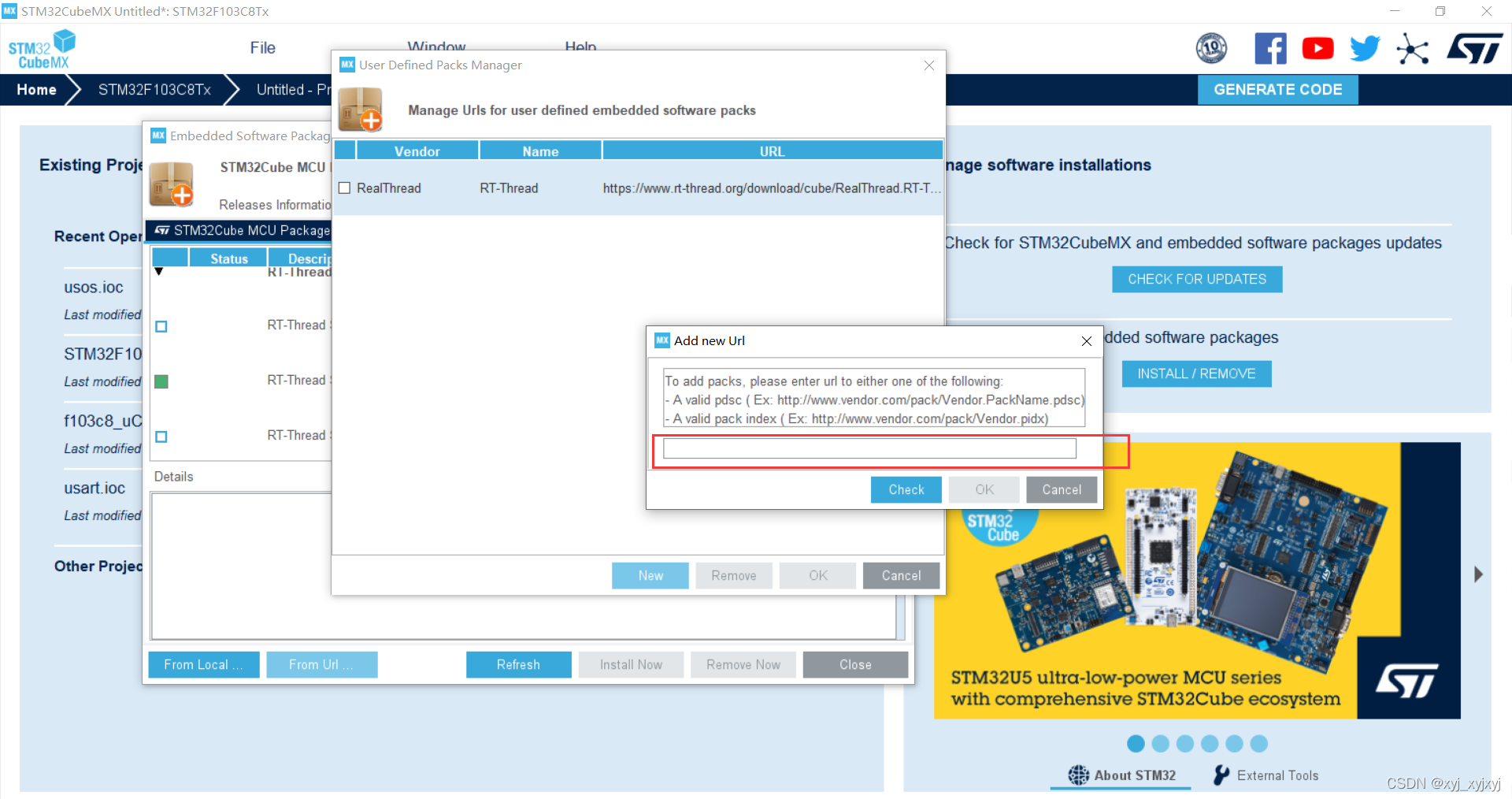
Task: Click the STM32CubeMX logo at top left
Action: (42, 49)
